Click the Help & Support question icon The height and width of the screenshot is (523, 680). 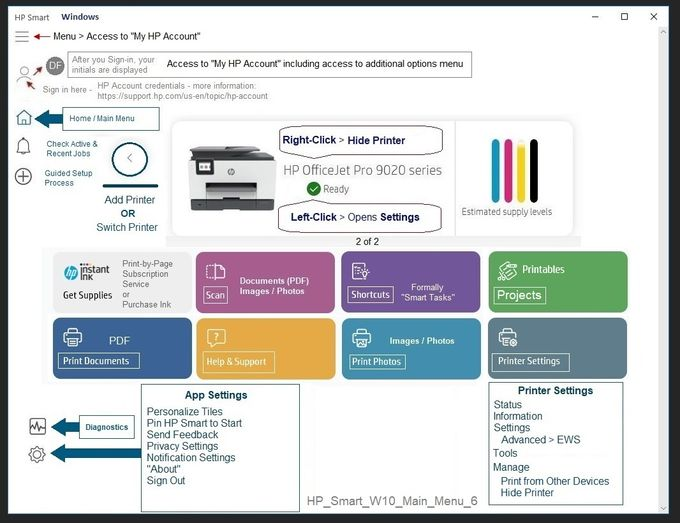pyautogui.click(x=216, y=337)
